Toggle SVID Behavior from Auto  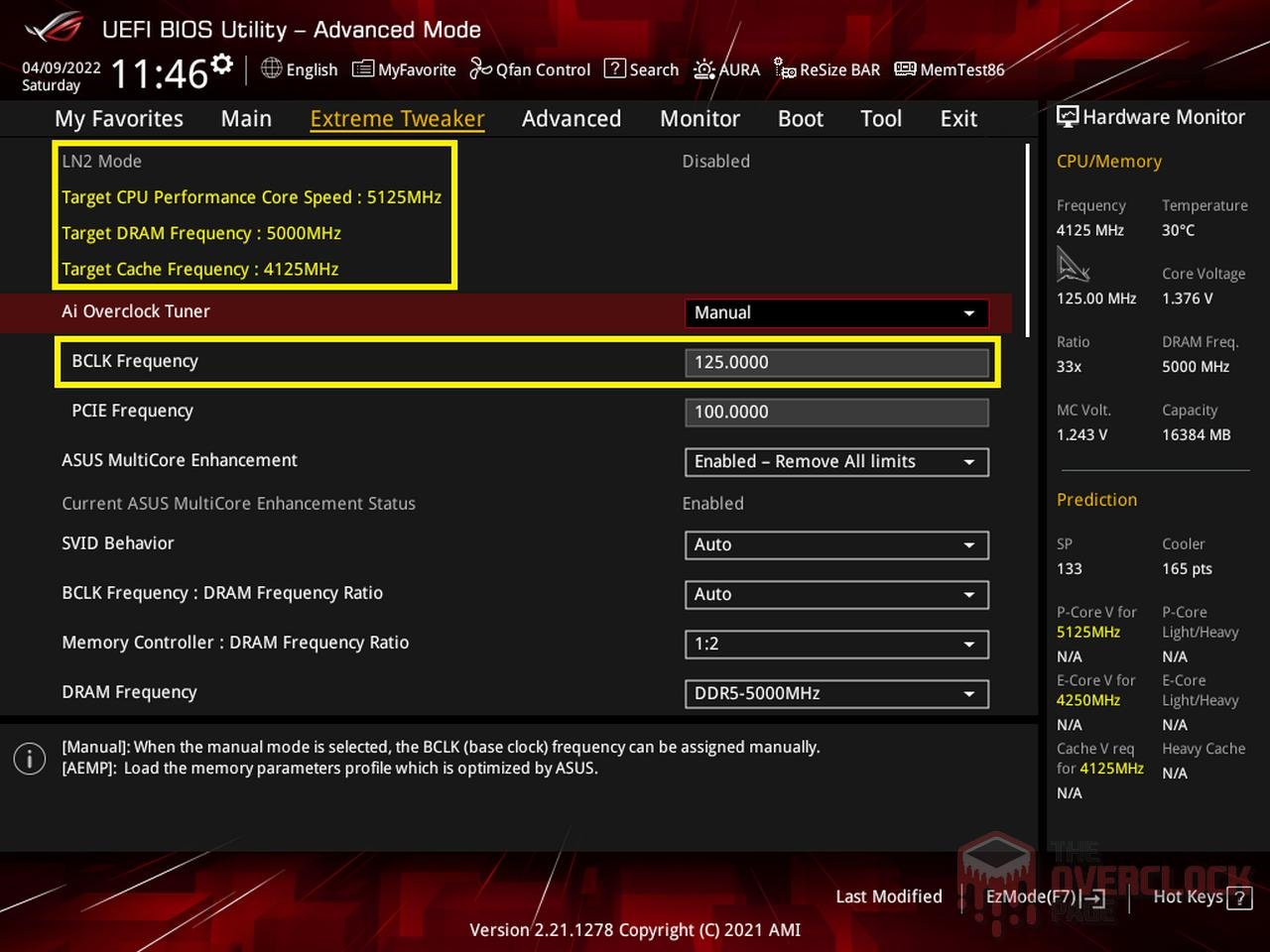click(834, 544)
